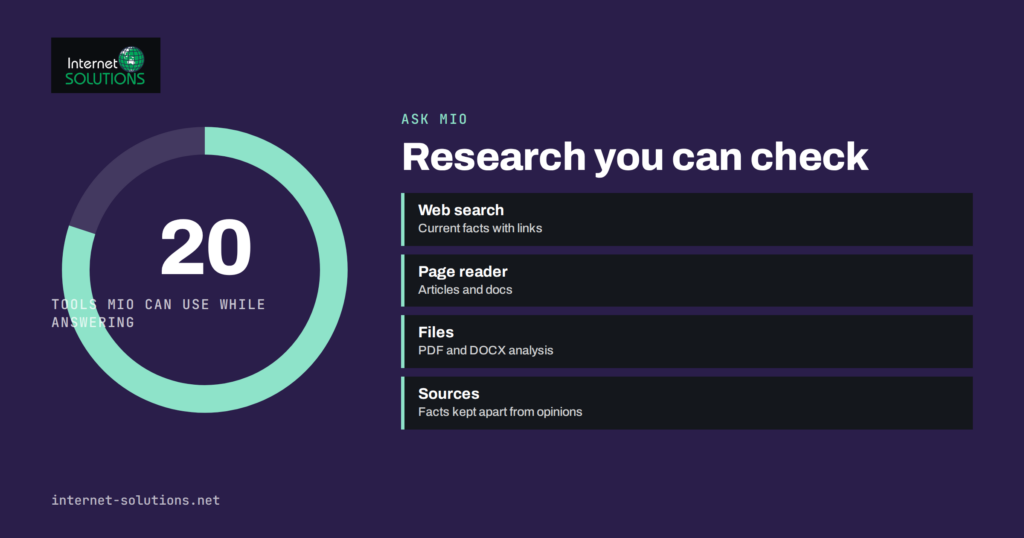Select the 'Web search' card title

(461, 210)
